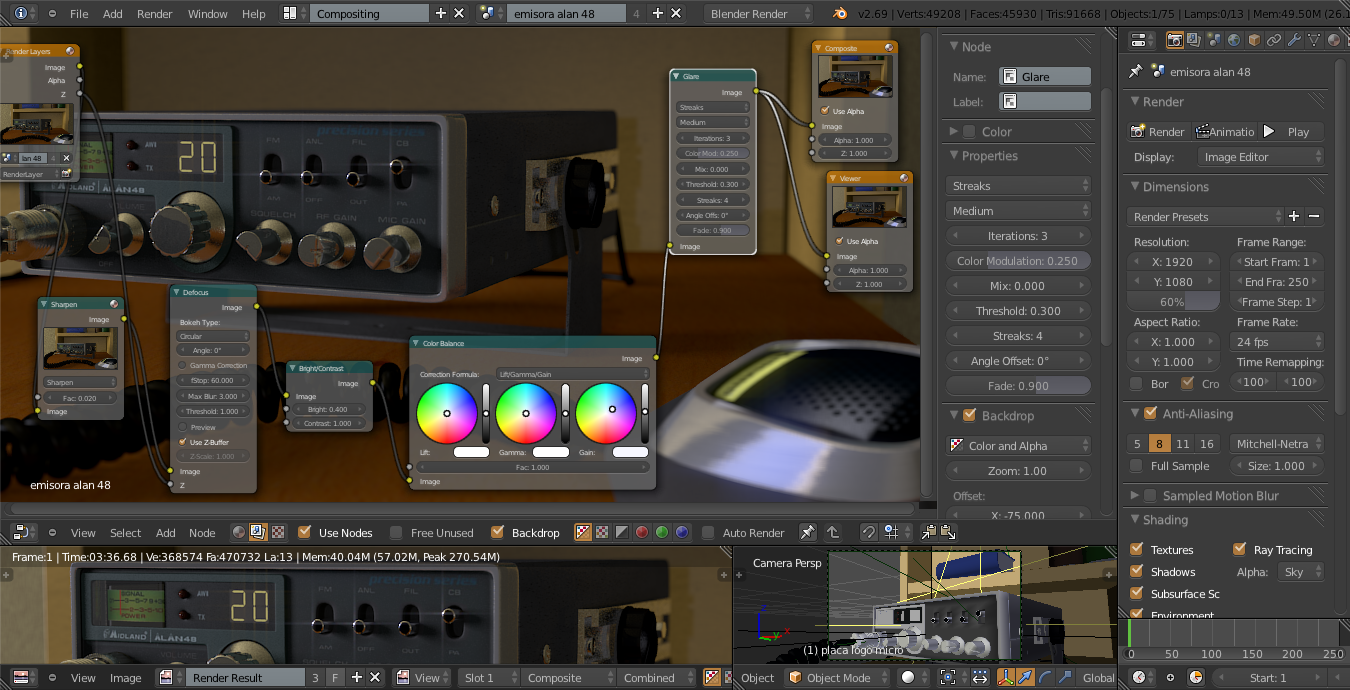Toggle node snapping magnet icon
This screenshot has width=1350, height=690.
869,533
